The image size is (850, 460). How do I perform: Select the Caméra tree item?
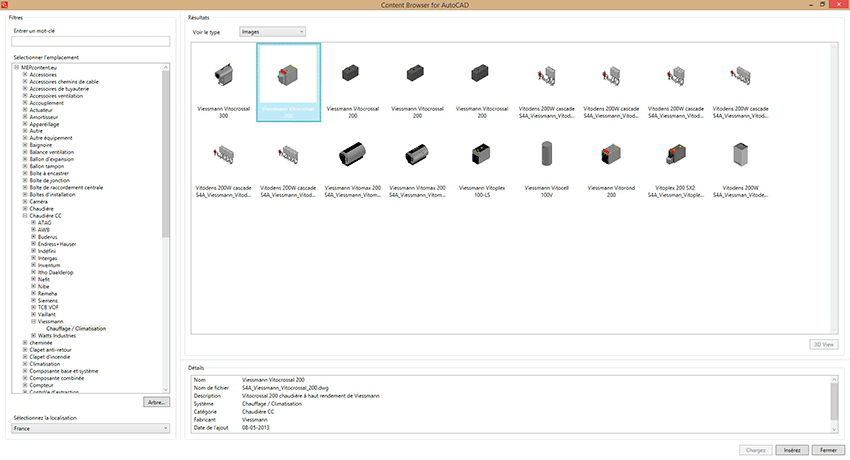click(x=38, y=202)
